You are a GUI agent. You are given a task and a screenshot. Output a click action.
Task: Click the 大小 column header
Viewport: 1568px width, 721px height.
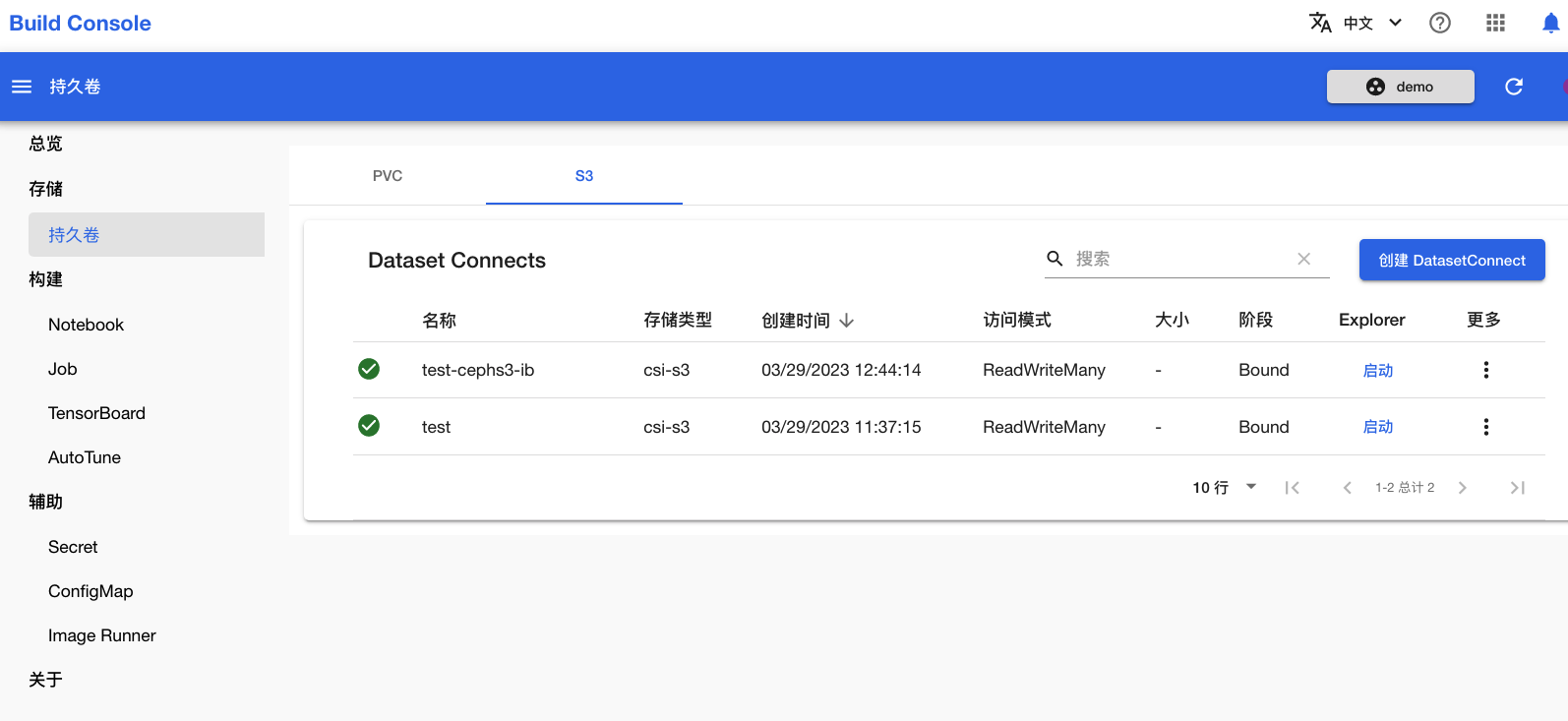coord(1172,321)
